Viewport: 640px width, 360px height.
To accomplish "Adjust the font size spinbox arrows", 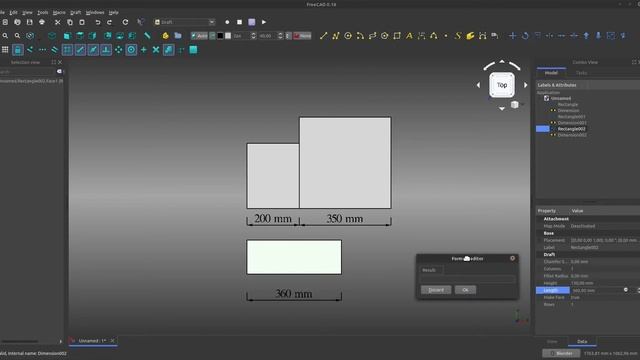I will pyautogui.click(x=280, y=36).
